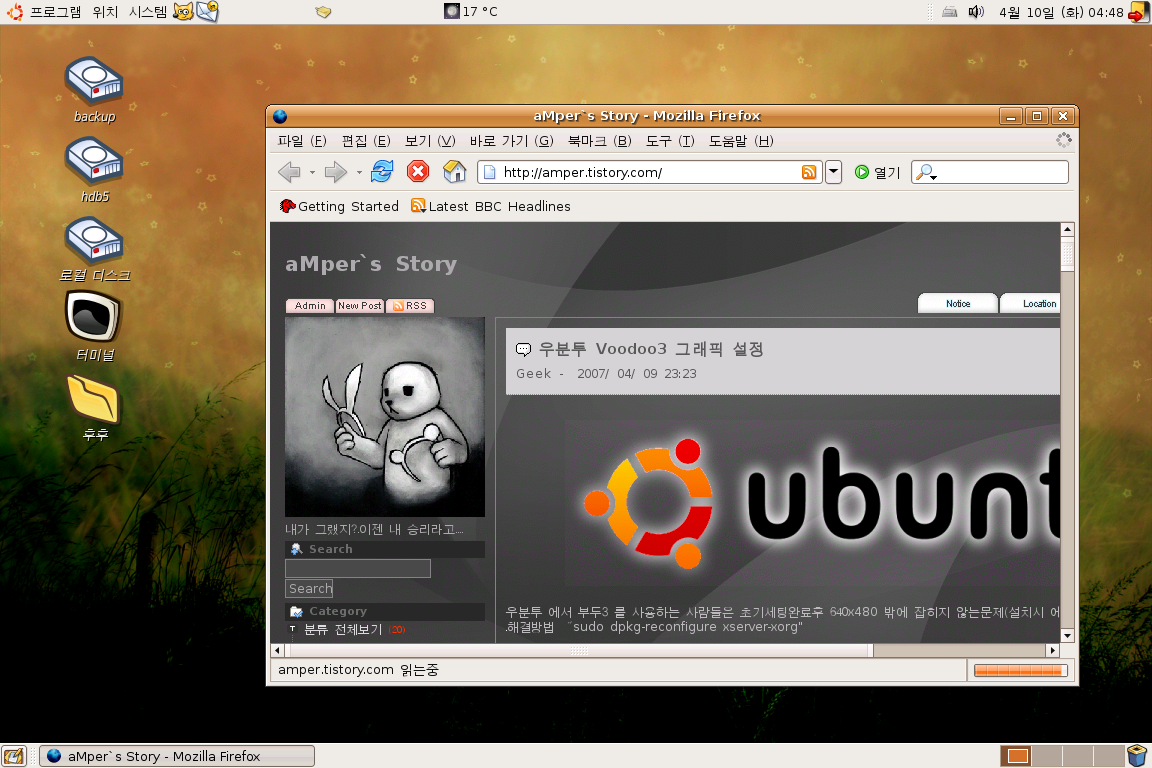
Task: Open the 편집 (E) menu
Action: coord(366,140)
